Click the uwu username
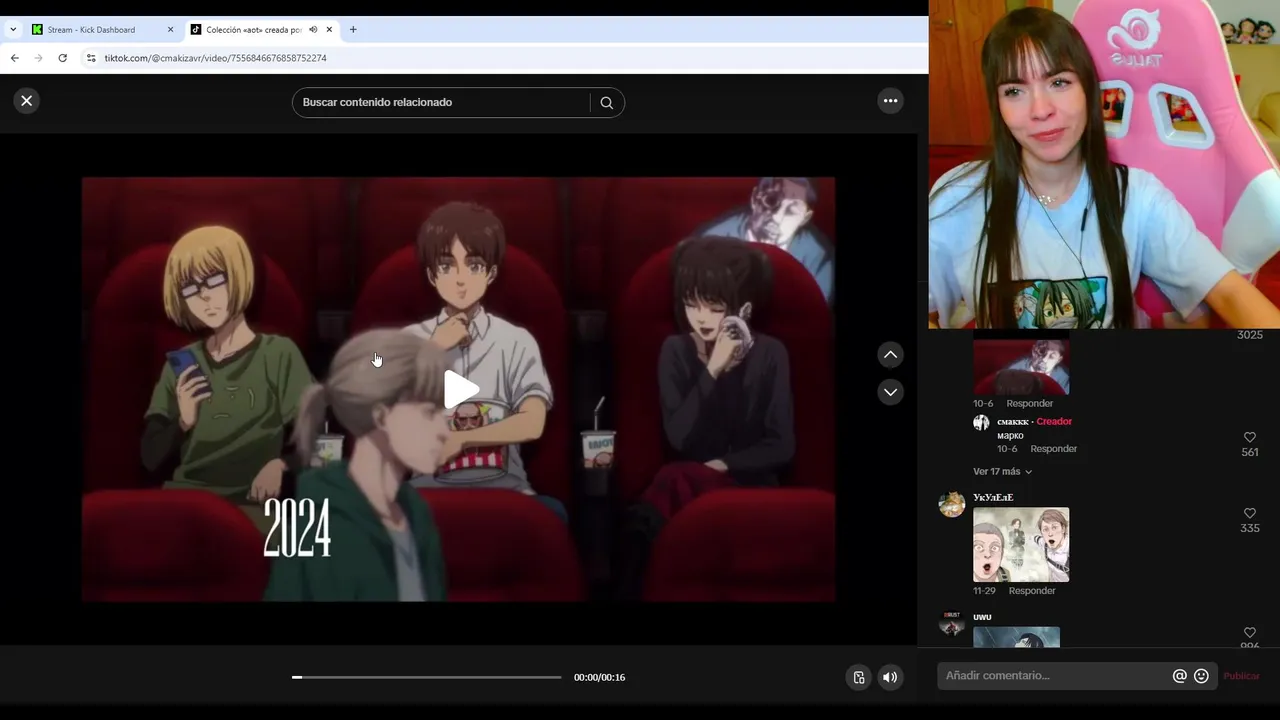 (x=982, y=617)
